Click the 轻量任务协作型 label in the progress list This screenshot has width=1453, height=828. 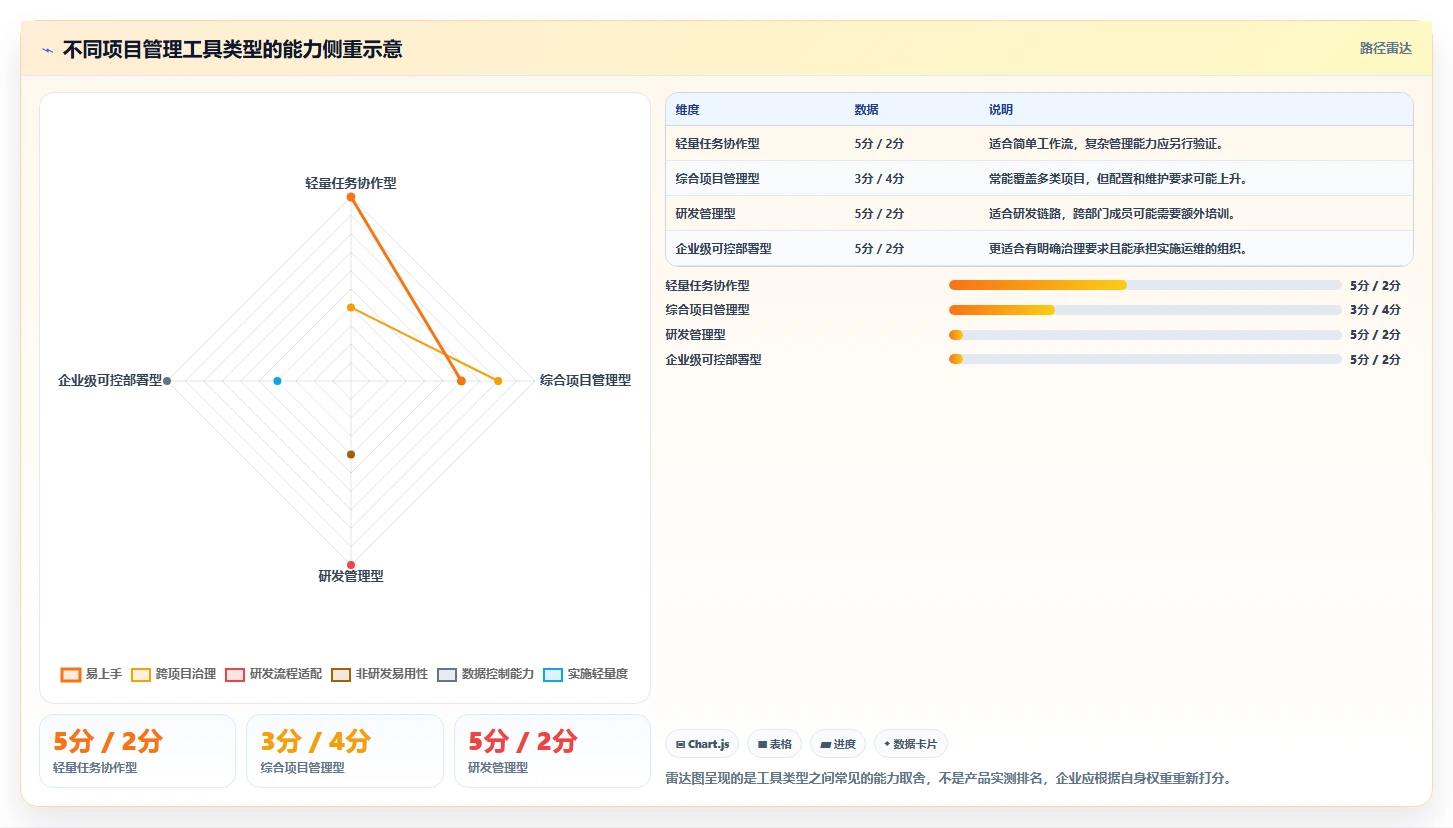pos(707,285)
